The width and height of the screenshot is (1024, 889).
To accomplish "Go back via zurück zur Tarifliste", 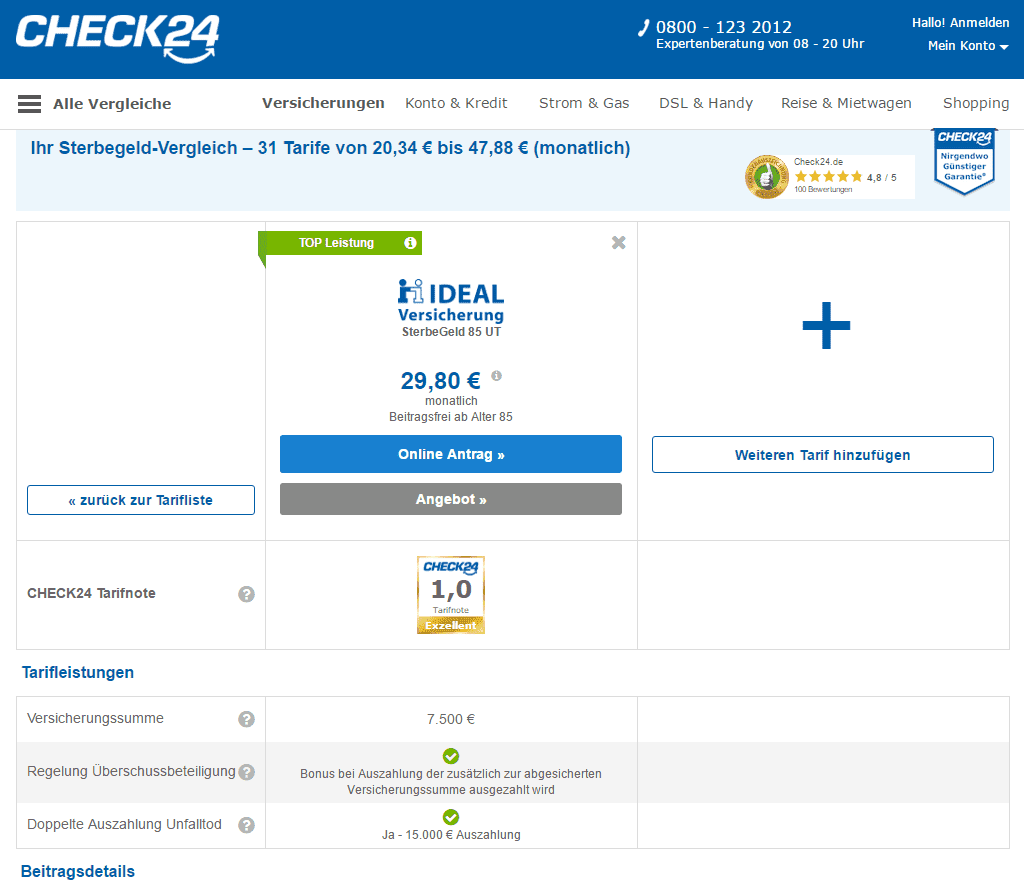I will point(141,500).
